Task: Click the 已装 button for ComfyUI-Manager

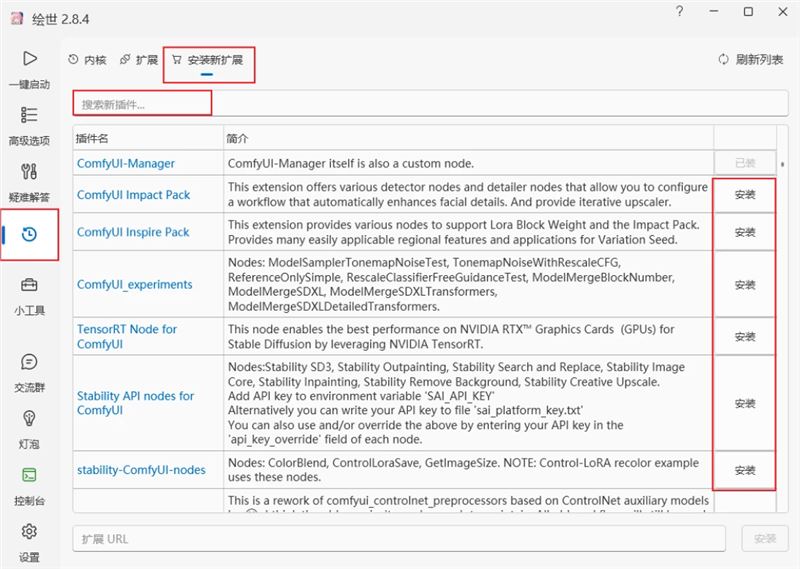Action: pos(745,163)
